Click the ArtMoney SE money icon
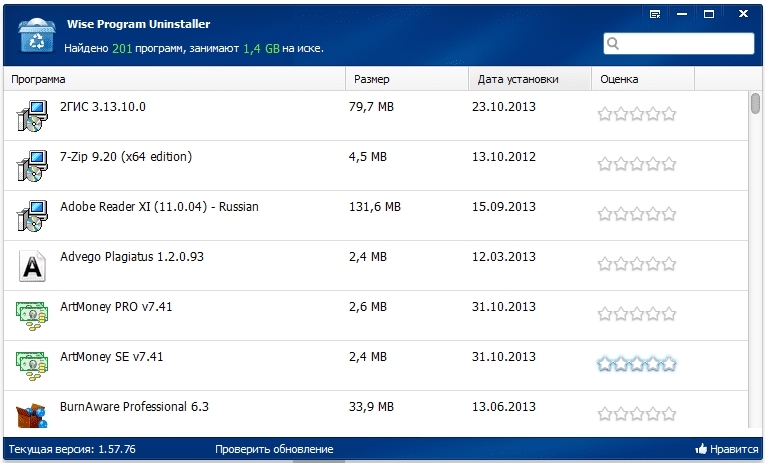Viewport: 765px width, 463px height. click(x=32, y=366)
